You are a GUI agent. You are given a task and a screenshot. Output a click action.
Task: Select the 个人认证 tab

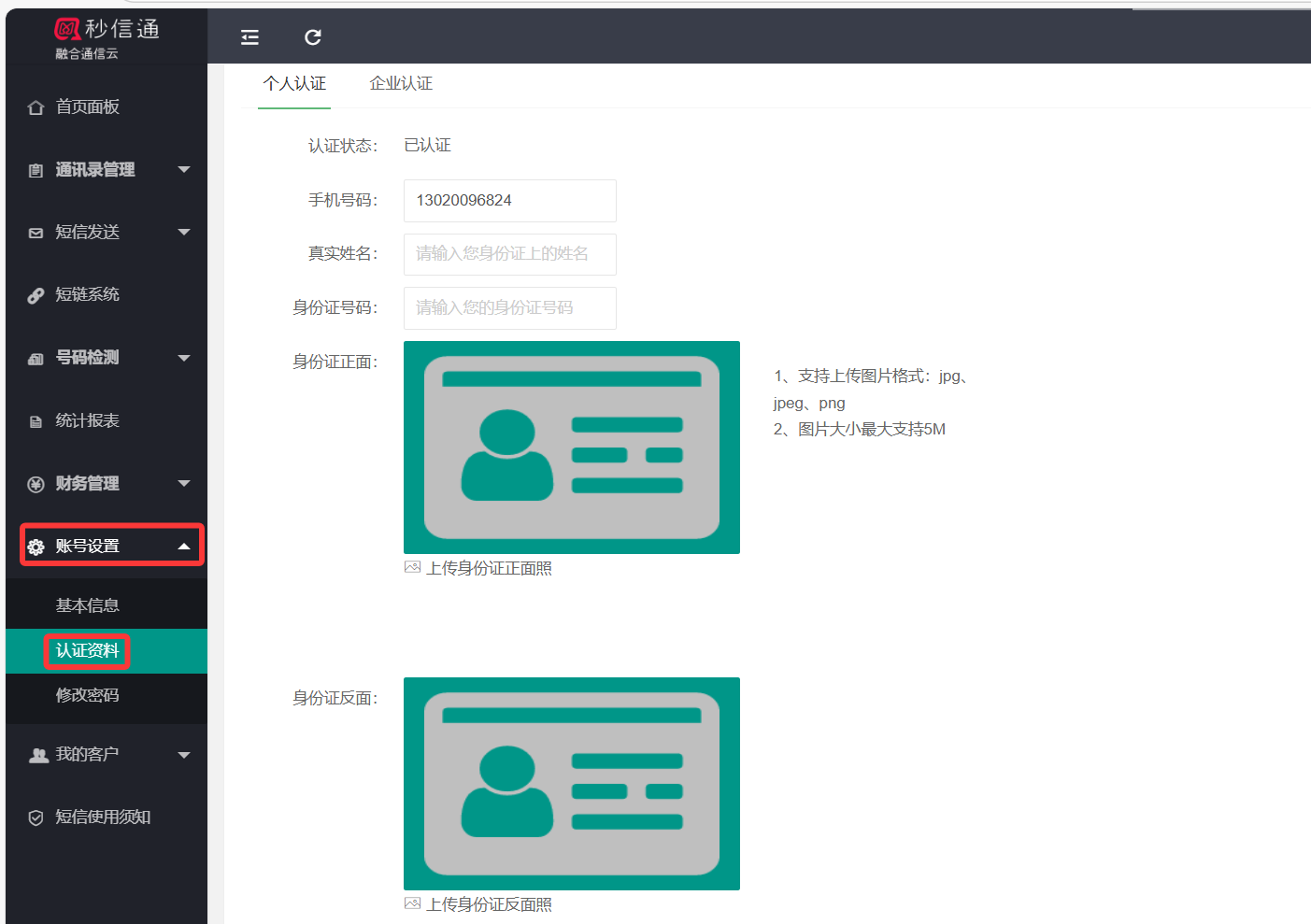point(294,84)
